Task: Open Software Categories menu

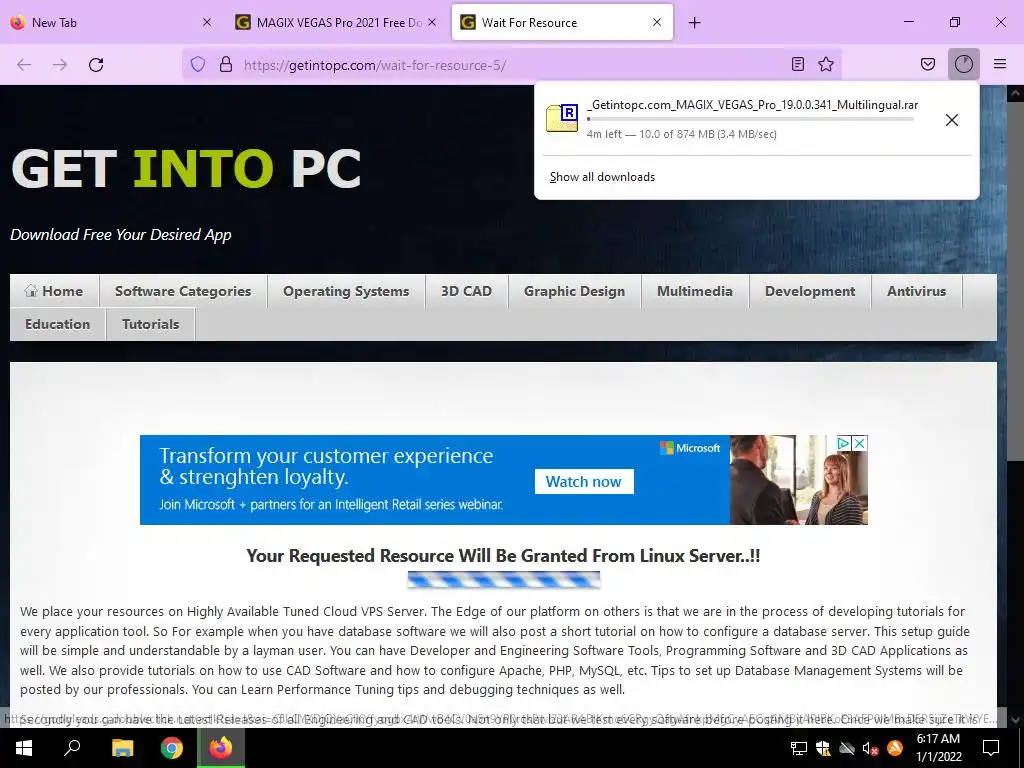Action: click(183, 291)
